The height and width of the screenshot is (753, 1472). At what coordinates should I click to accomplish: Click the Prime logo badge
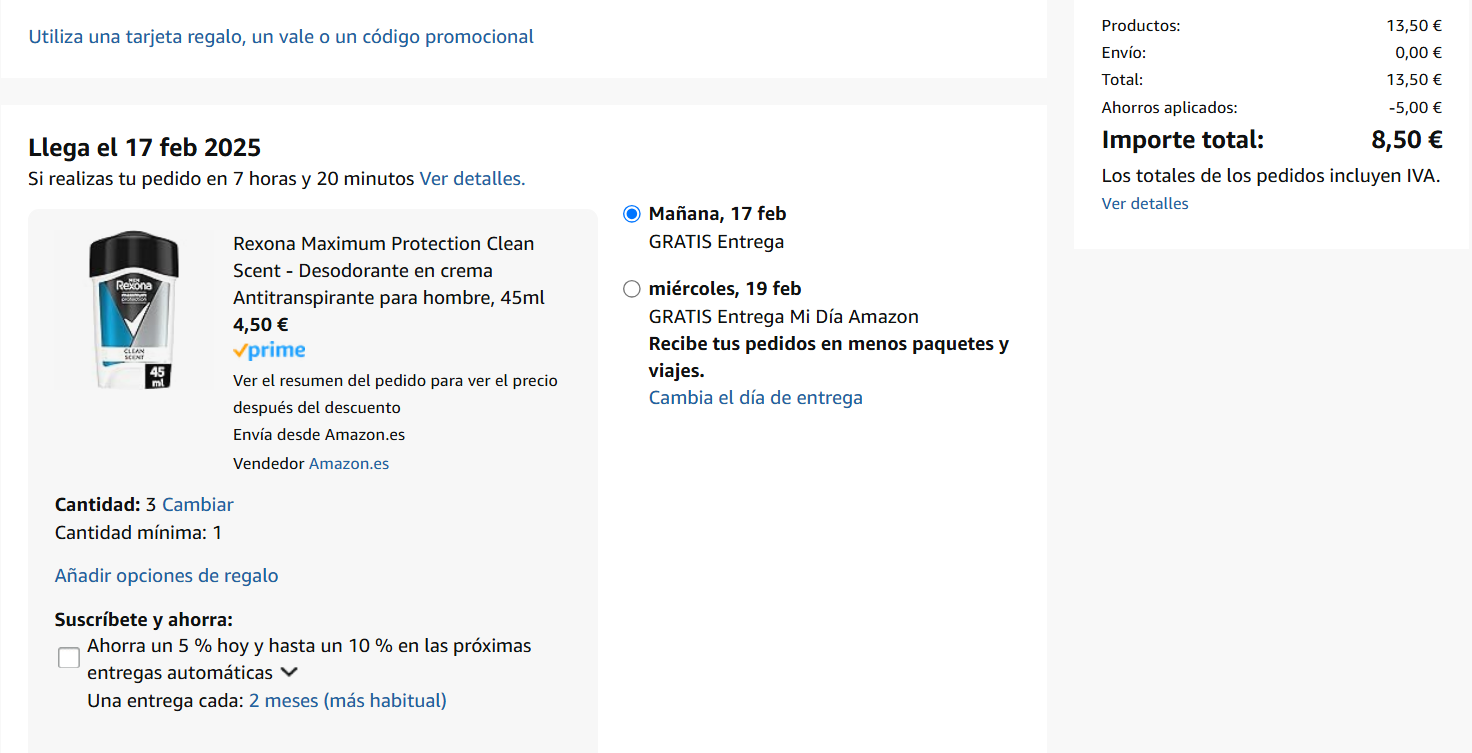tap(269, 351)
